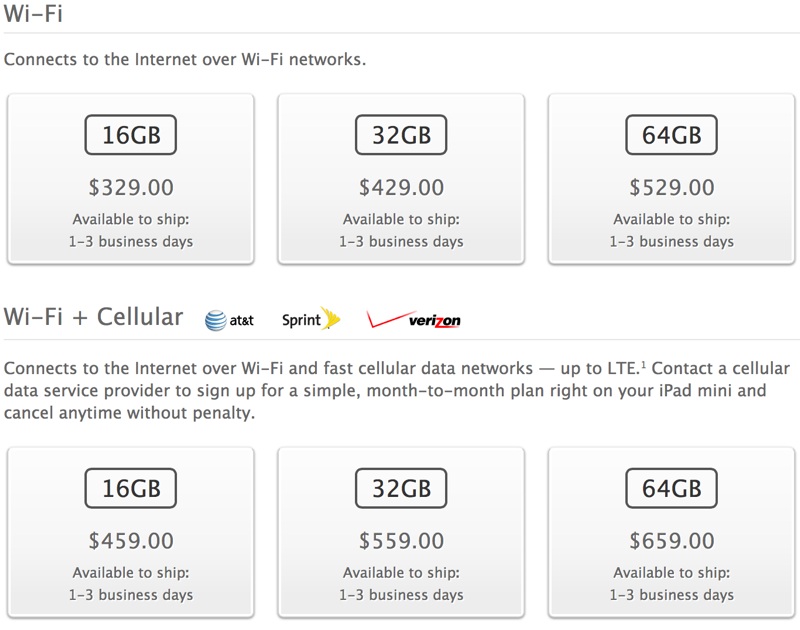This screenshot has width=800, height=630.
Task: Select the Wi-Fi 16GB $329.00 option
Action: click(x=131, y=179)
